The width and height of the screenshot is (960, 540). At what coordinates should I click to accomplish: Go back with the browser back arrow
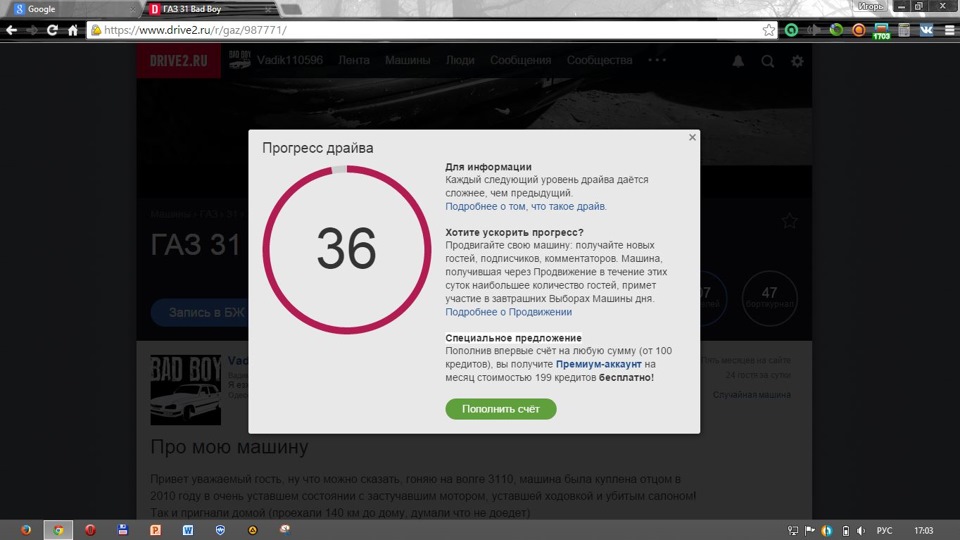11,30
